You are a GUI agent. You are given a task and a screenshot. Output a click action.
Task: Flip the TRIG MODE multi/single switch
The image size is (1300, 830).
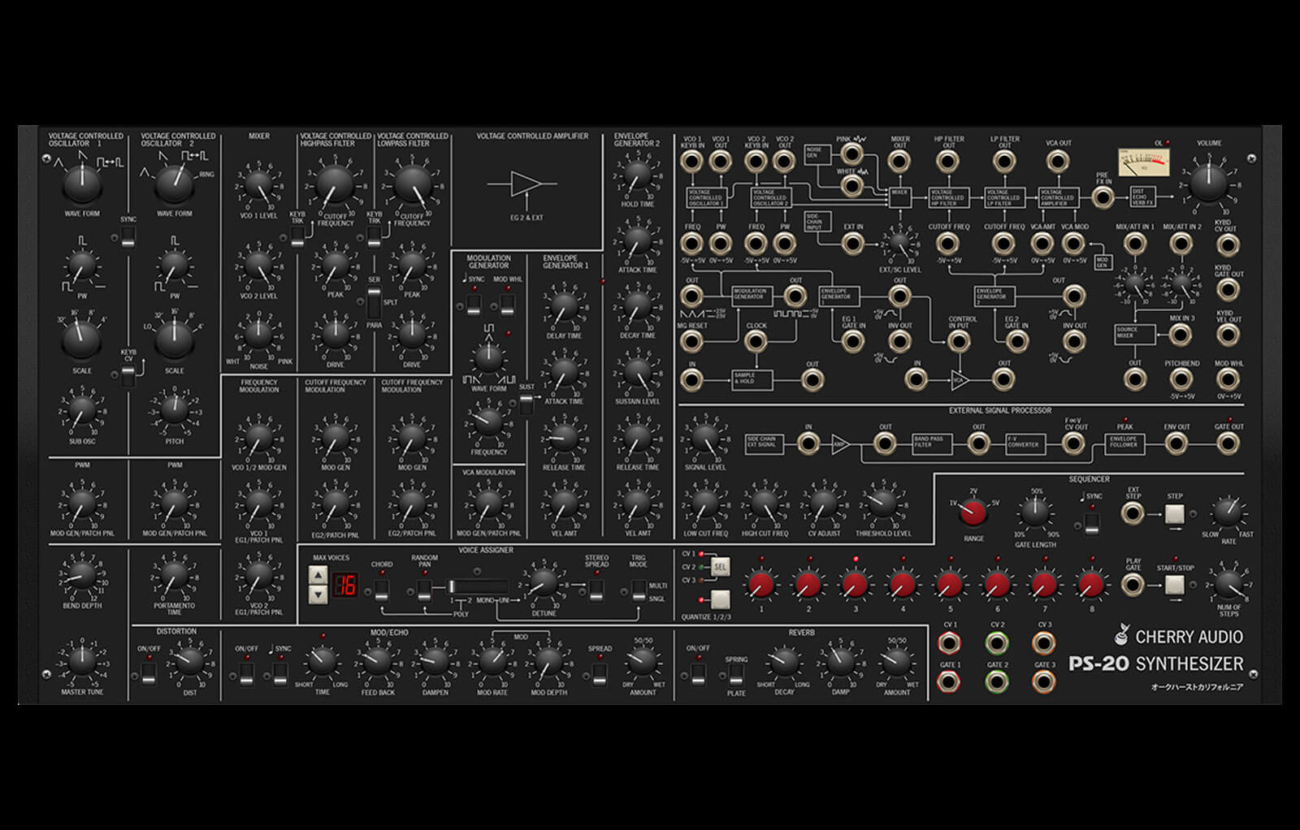[x=638, y=591]
